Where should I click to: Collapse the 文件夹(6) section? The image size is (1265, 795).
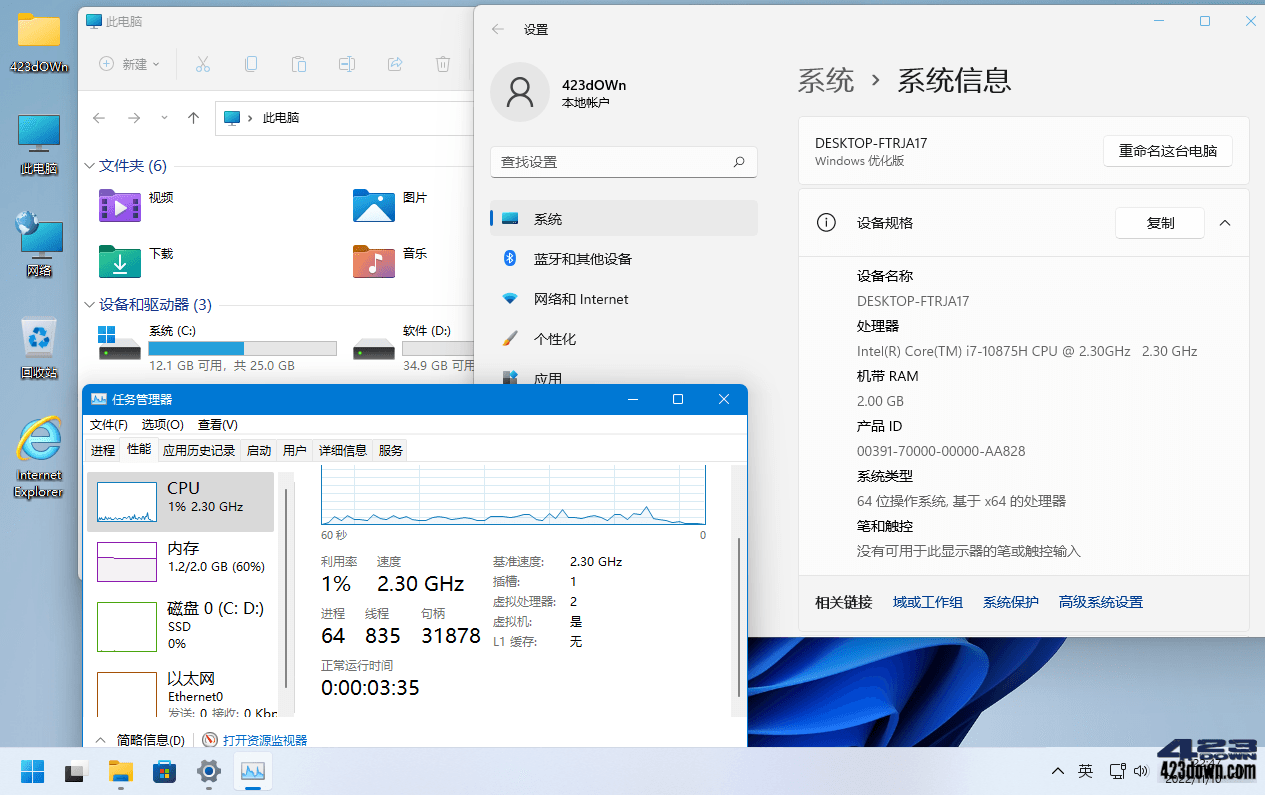pyautogui.click(x=89, y=165)
